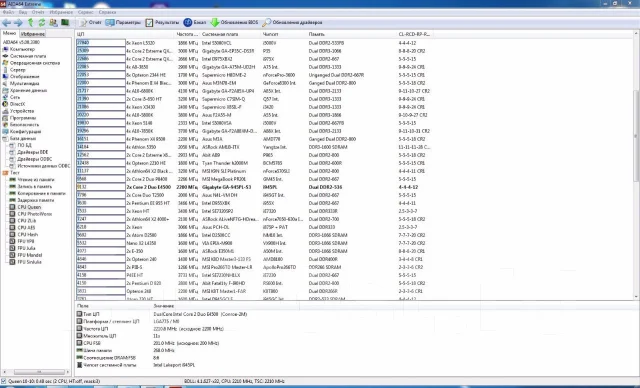This screenshot has height=388, width=640.
Task: Open the Сервис menu
Action: pos(85,12)
